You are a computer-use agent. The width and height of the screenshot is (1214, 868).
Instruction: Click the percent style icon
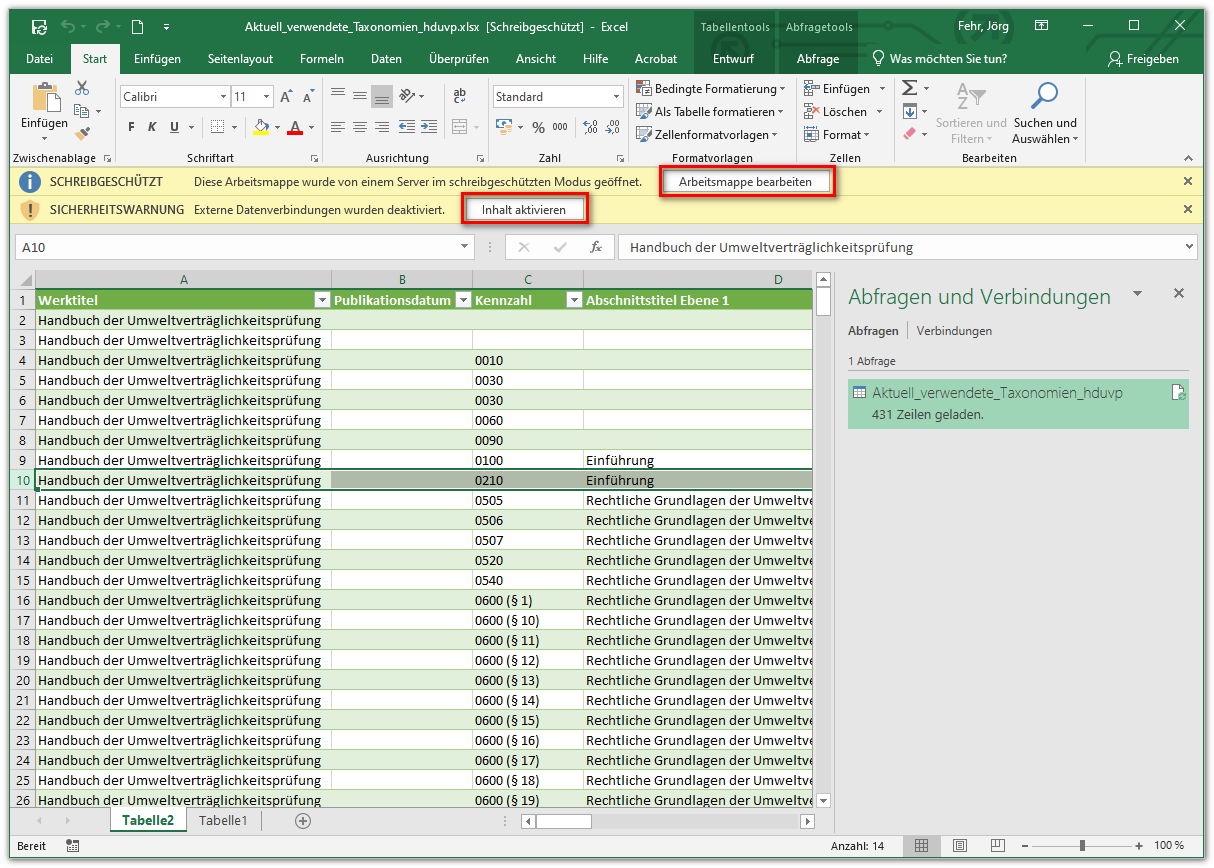click(x=538, y=127)
